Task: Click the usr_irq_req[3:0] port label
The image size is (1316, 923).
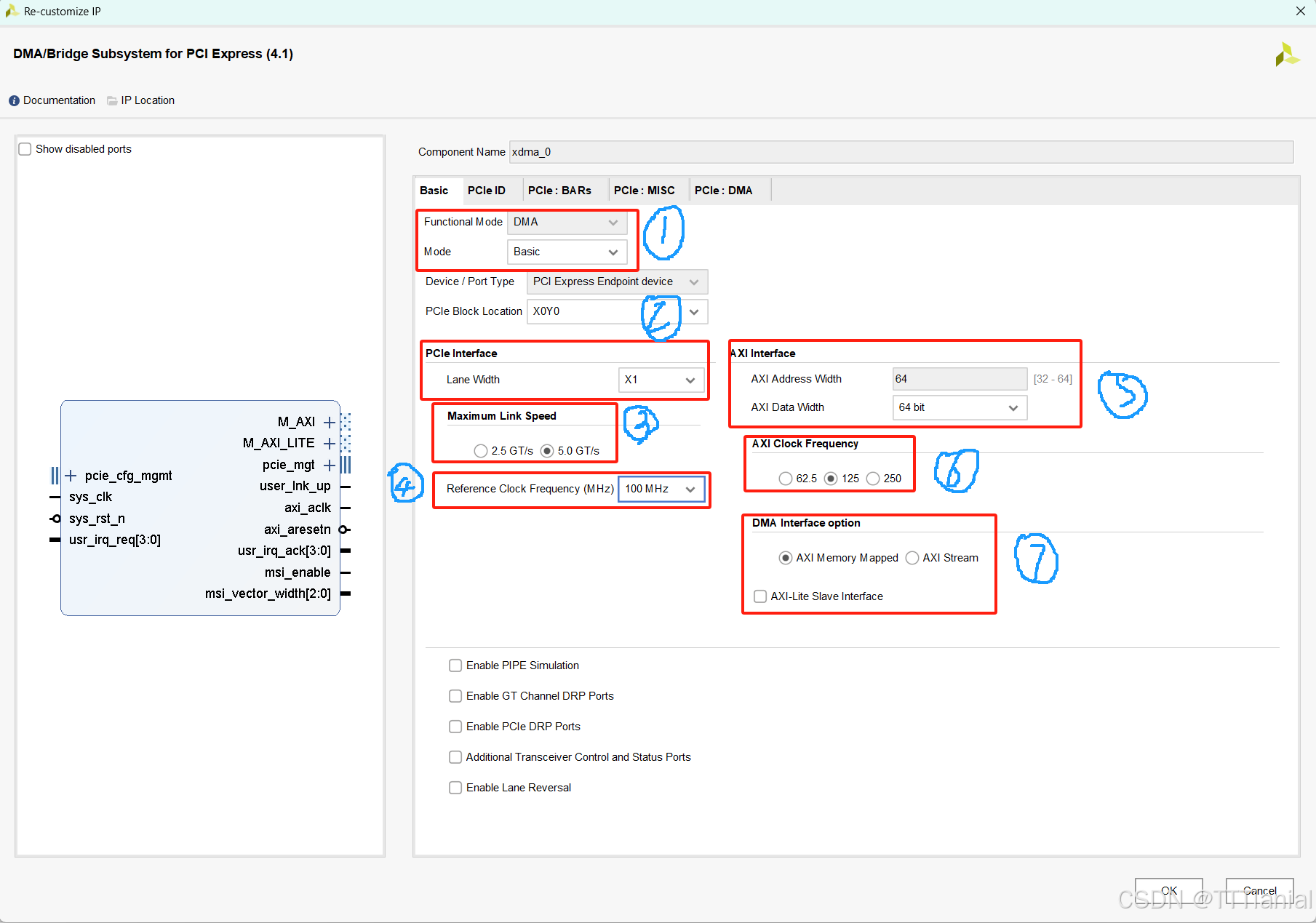Action: 115,540
